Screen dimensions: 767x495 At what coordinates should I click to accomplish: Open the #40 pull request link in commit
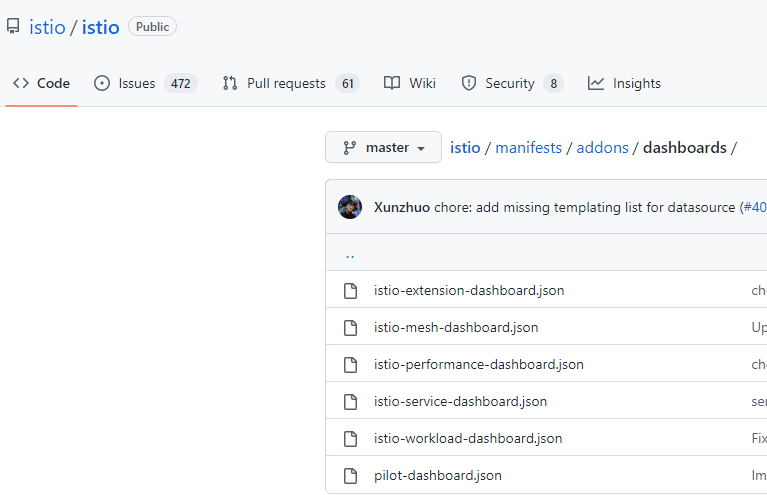[x=755, y=207]
